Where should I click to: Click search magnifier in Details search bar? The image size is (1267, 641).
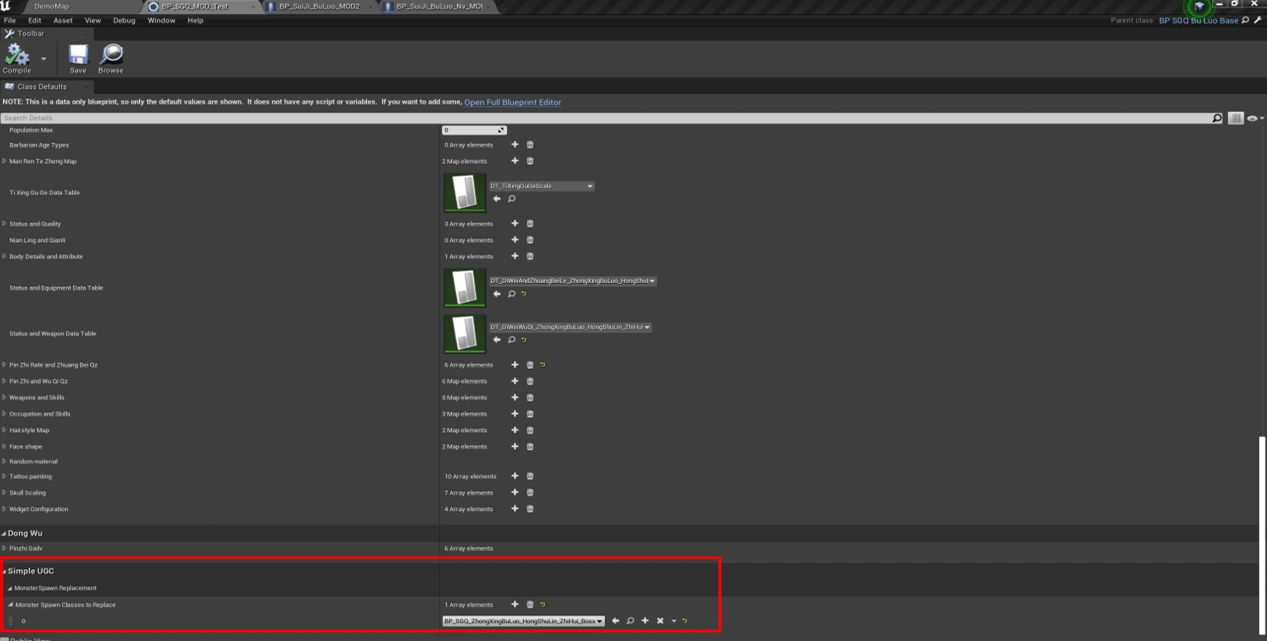coord(1217,118)
